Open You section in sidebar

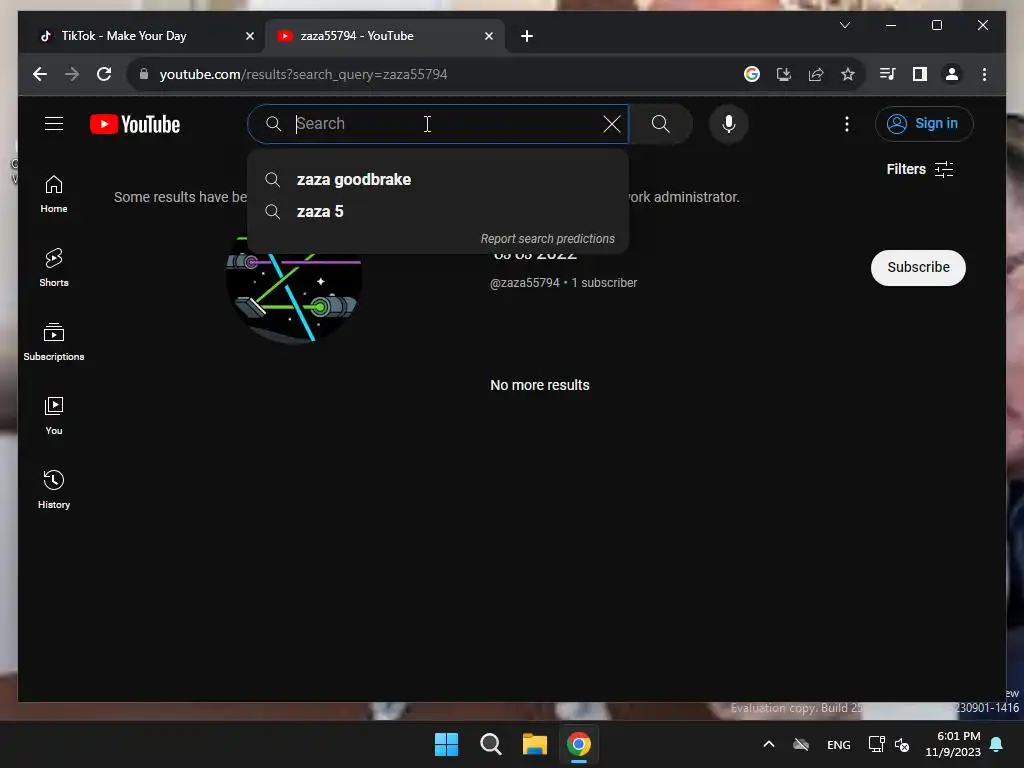[x=54, y=415]
